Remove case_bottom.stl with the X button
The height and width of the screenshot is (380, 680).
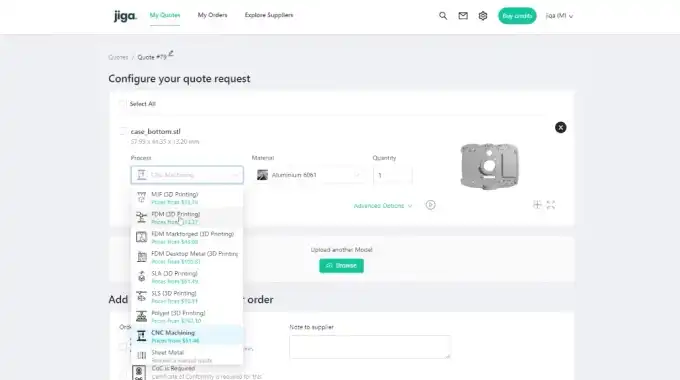click(560, 127)
